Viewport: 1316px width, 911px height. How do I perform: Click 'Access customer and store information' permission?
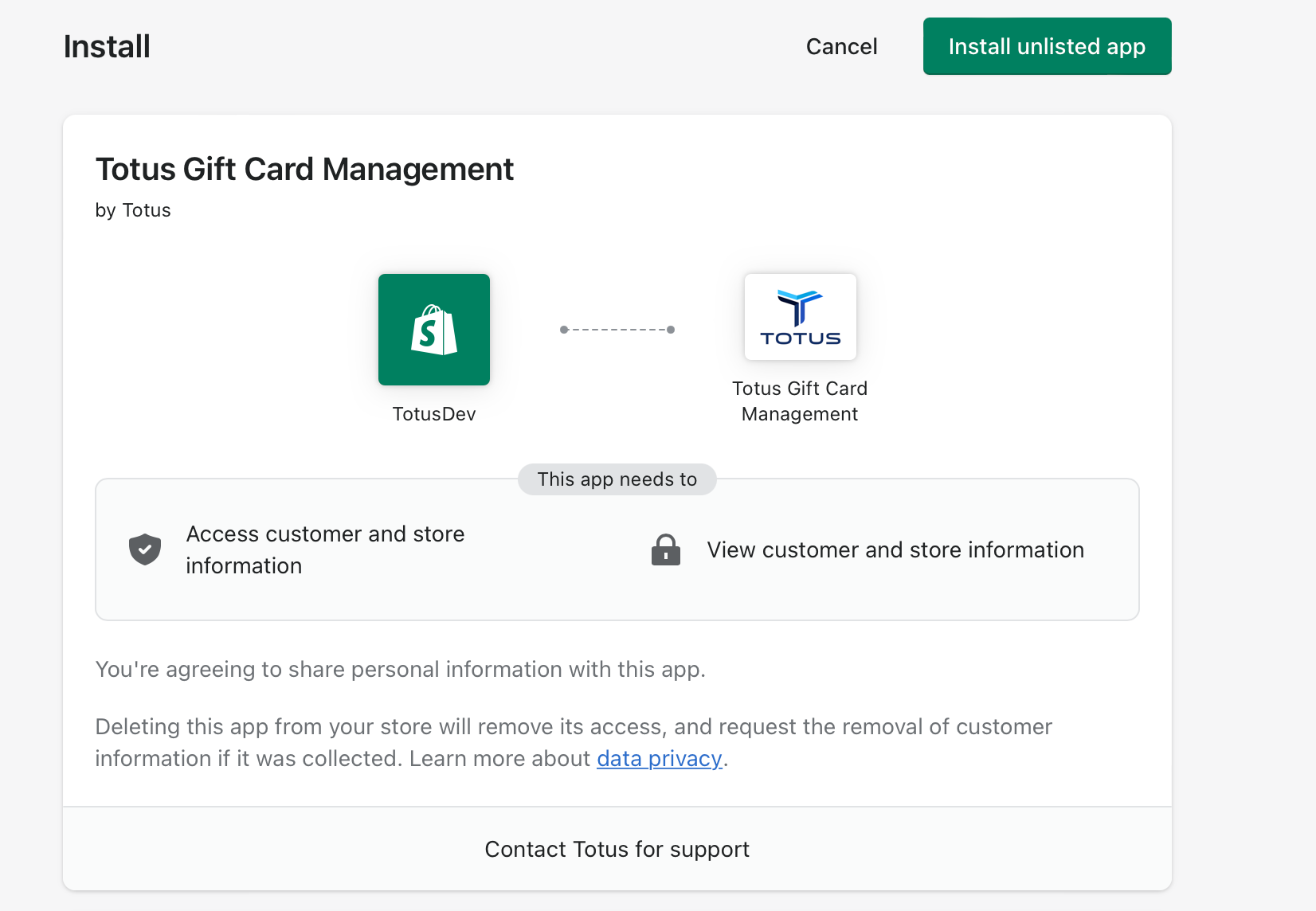point(325,549)
